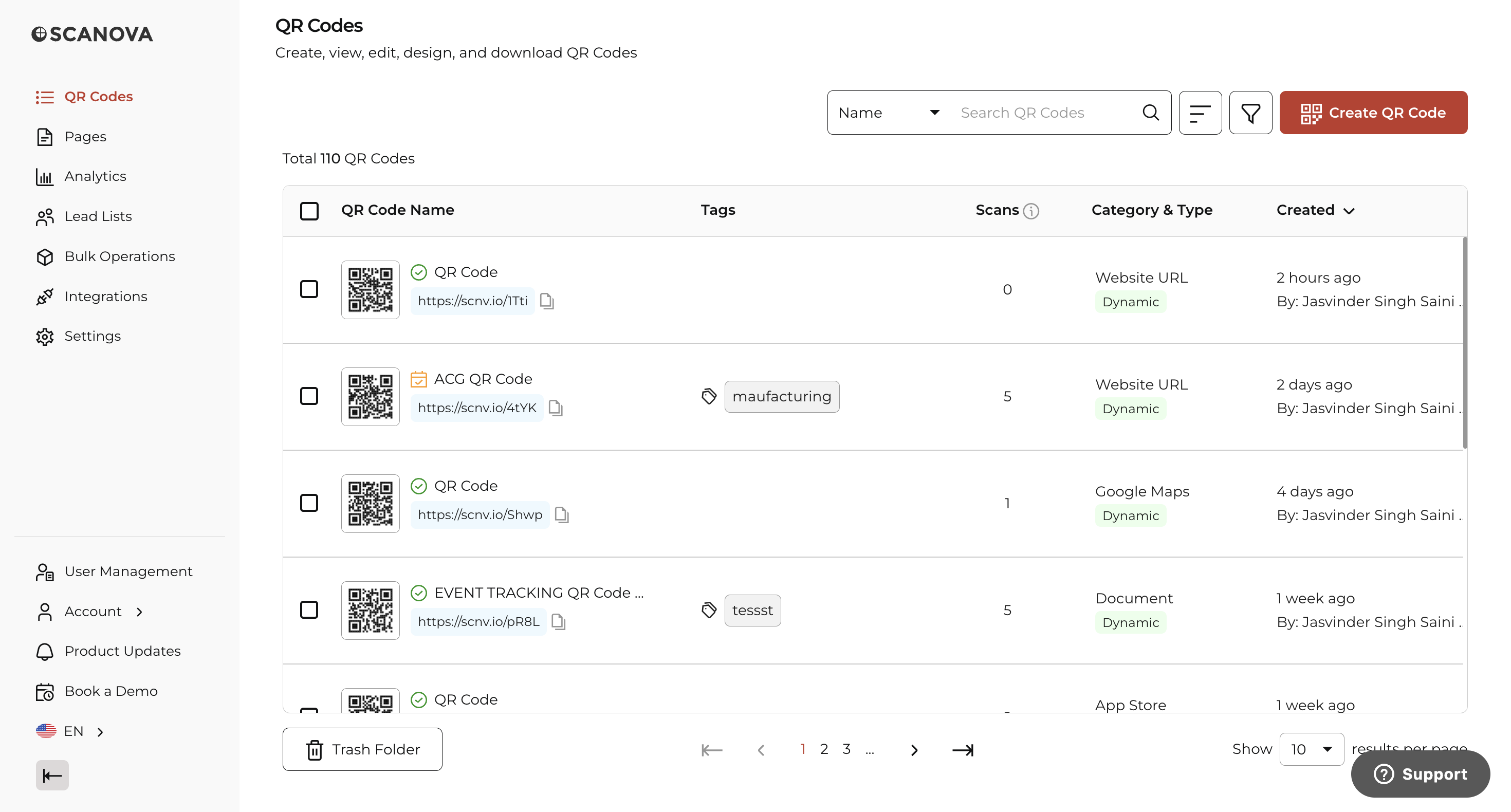
Task: Click the tessst tag
Action: pyautogui.click(x=752, y=610)
